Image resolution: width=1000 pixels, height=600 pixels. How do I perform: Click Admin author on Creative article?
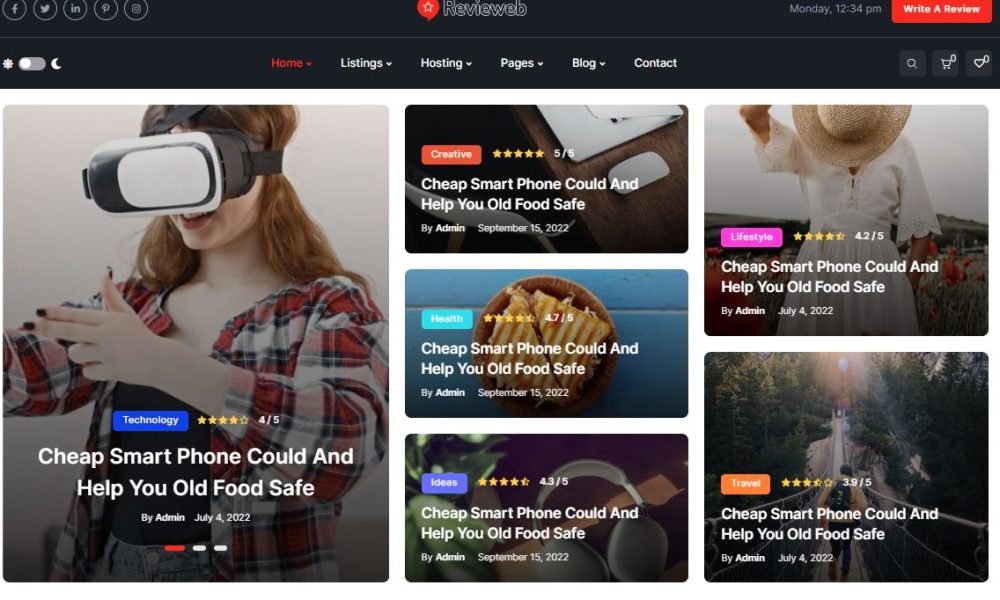pos(450,228)
